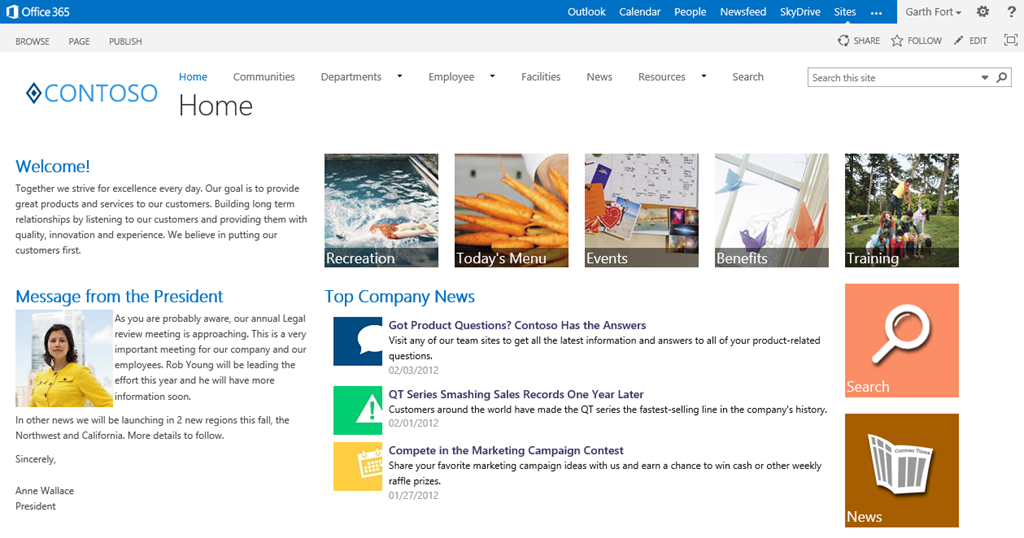
Task: Click the Message from the President heading
Action: [x=120, y=296]
